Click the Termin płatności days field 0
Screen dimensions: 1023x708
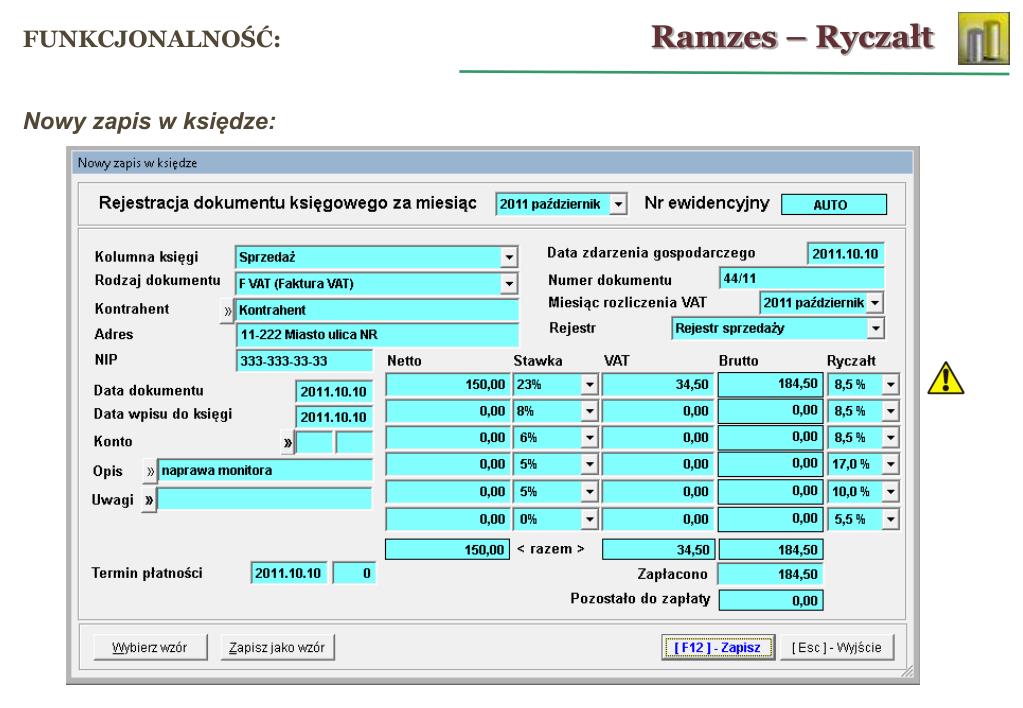pyautogui.click(x=354, y=574)
